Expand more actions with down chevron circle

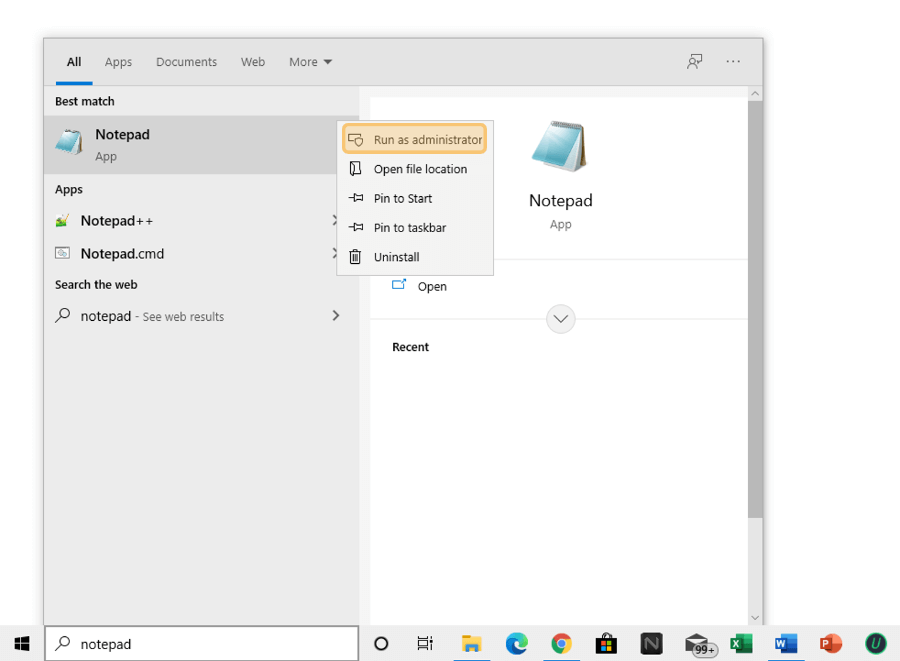pyautogui.click(x=561, y=319)
